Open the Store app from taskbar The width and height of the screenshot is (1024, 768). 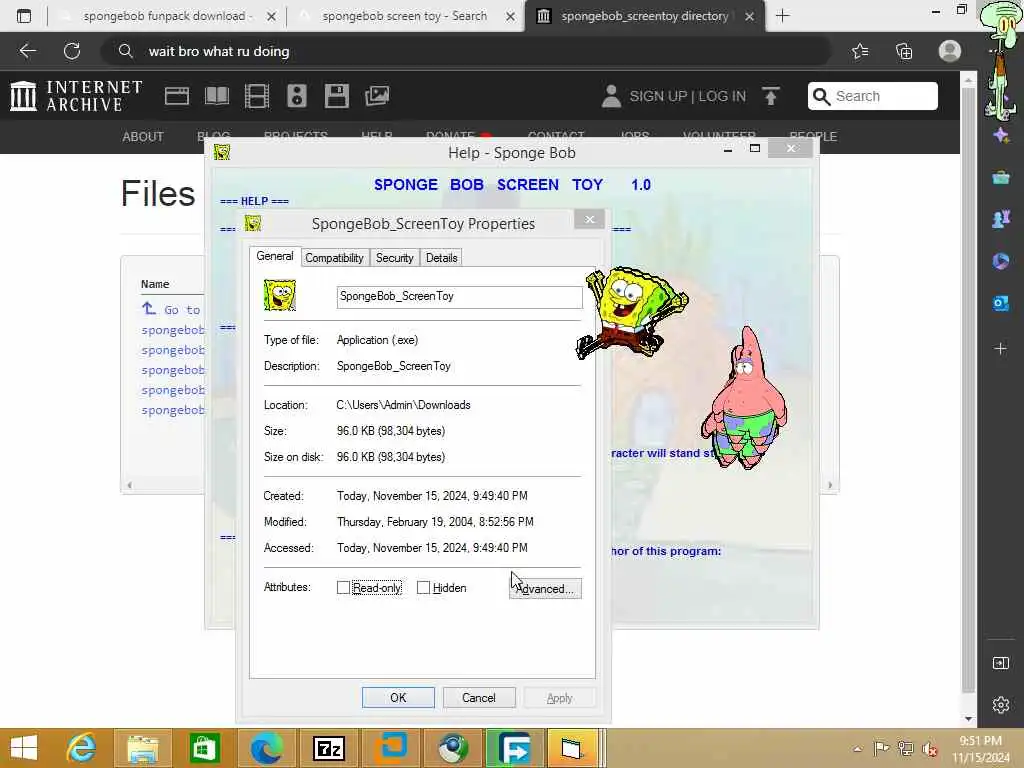pos(204,748)
